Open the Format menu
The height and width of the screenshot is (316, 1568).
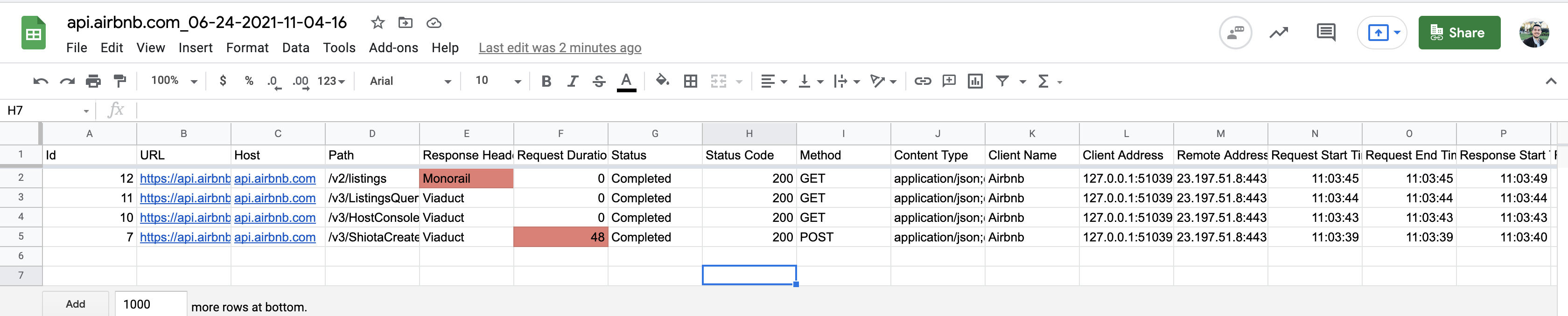[x=247, y=48]
